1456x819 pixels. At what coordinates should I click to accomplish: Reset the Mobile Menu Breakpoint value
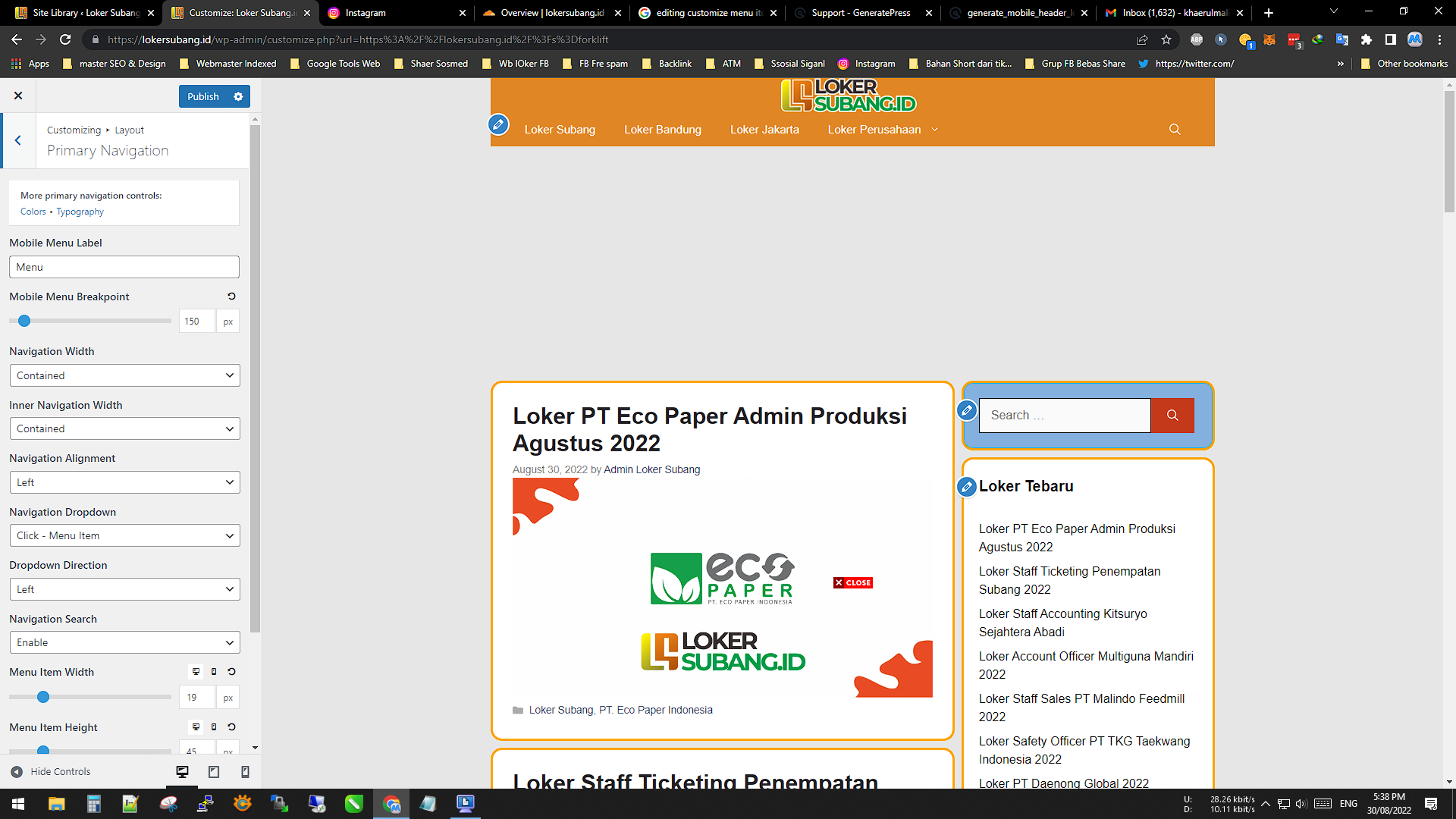231,297
